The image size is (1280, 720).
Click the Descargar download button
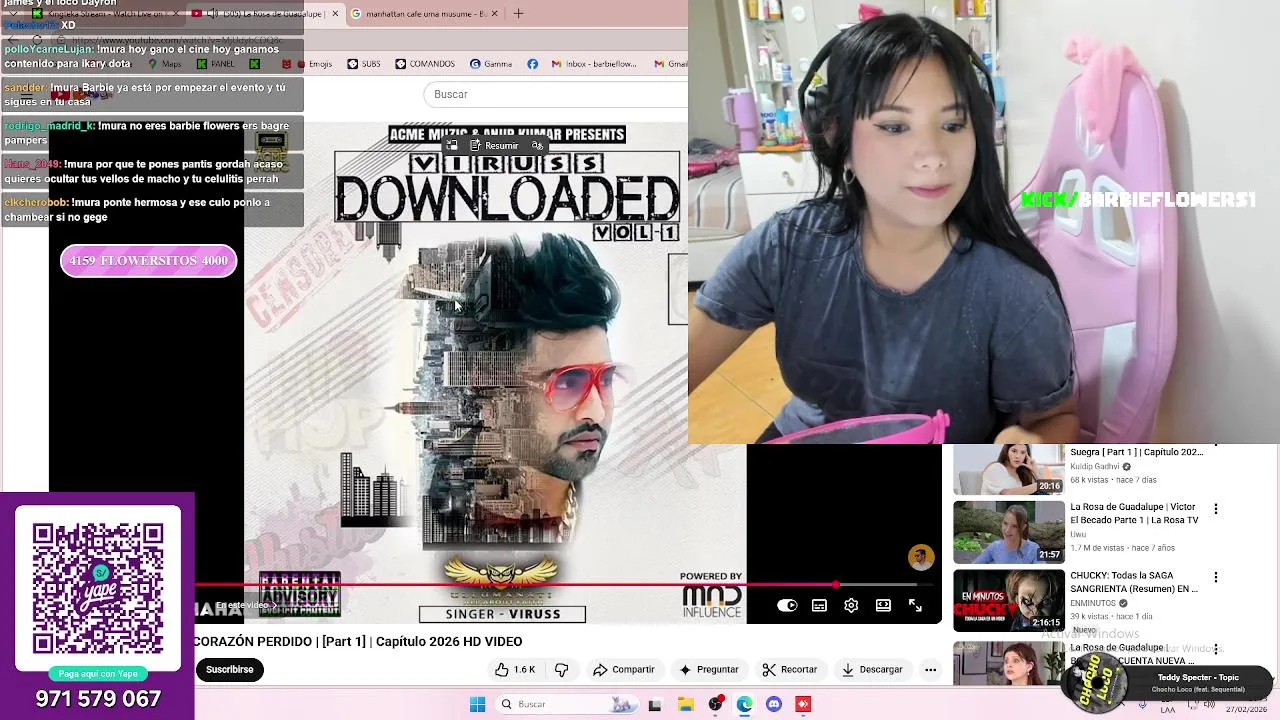pyautogui.click(x=872, y=670)
